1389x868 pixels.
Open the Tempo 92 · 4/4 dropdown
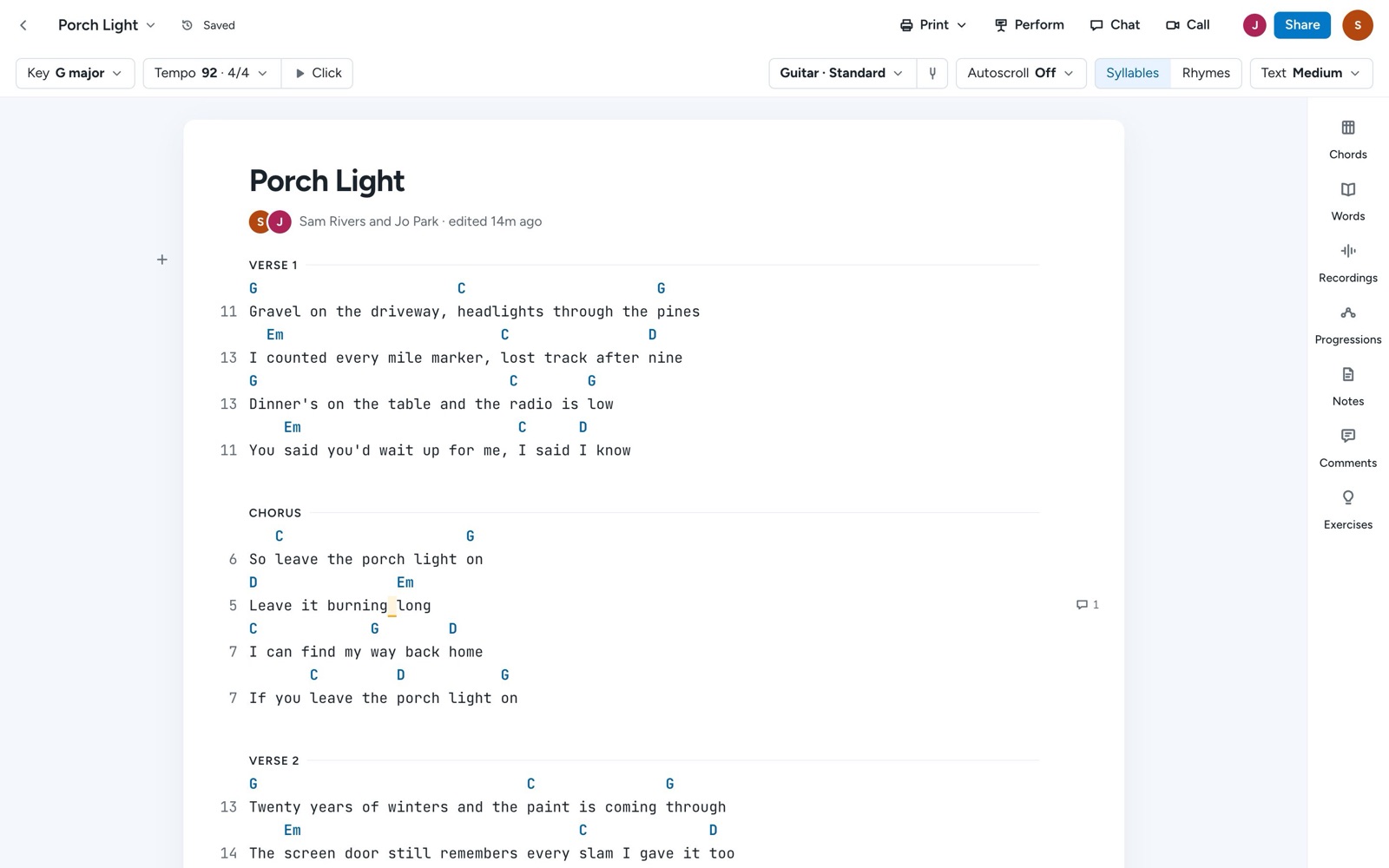pyautogui.click(x=211, y=73)
